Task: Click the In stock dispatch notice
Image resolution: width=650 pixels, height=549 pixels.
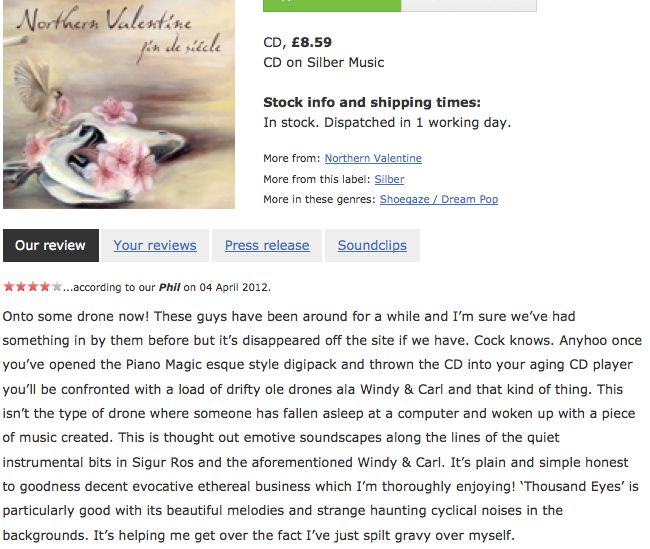Action: point(386,123)
